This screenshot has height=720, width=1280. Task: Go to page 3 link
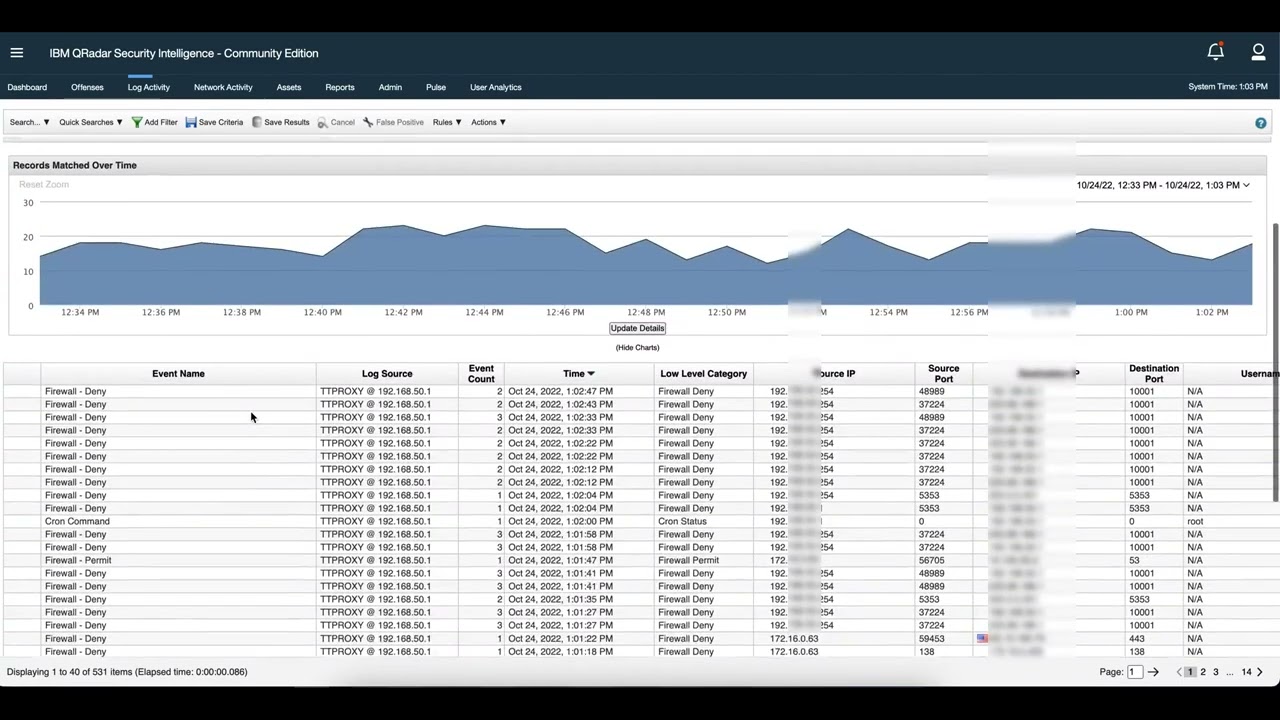coord(1216,672)
